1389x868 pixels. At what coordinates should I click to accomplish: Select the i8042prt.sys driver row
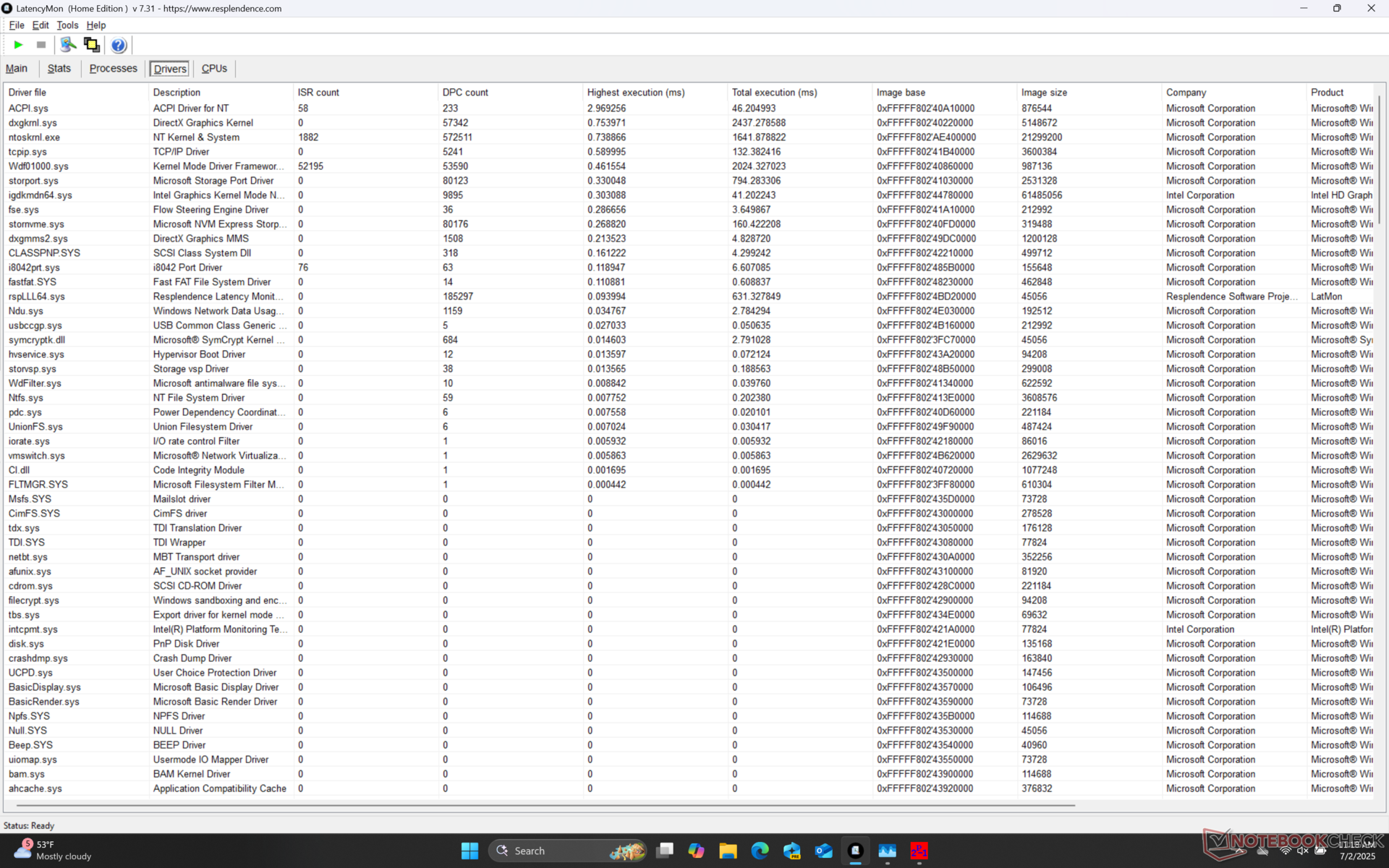tap(689, 268)
